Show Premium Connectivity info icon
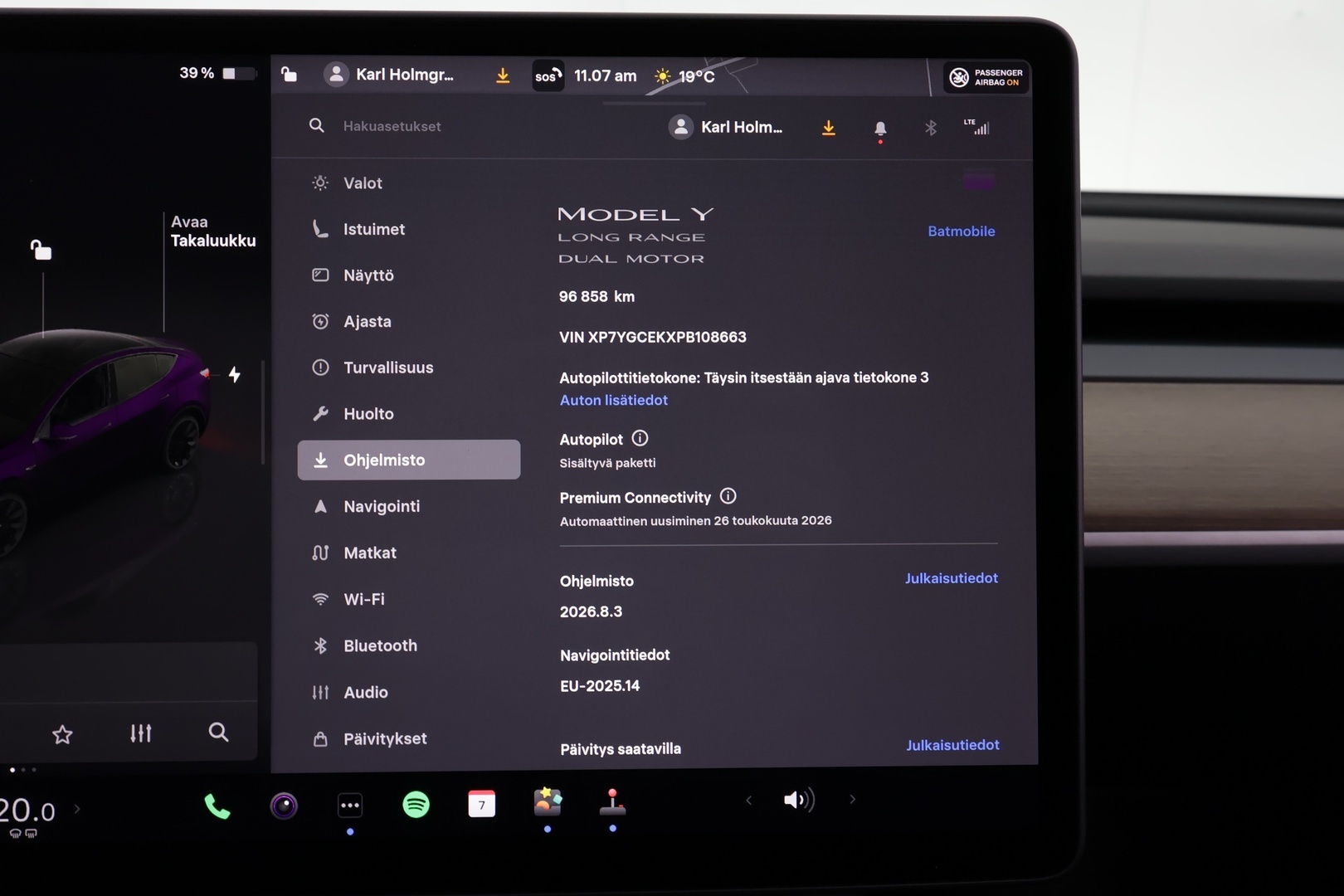The width and height of the screenshot is (1344, 896). (x=728, y=496)
